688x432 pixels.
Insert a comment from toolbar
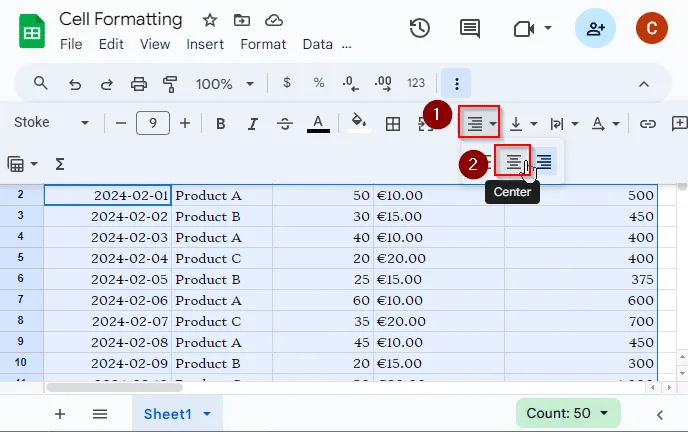tap(679, 124)
